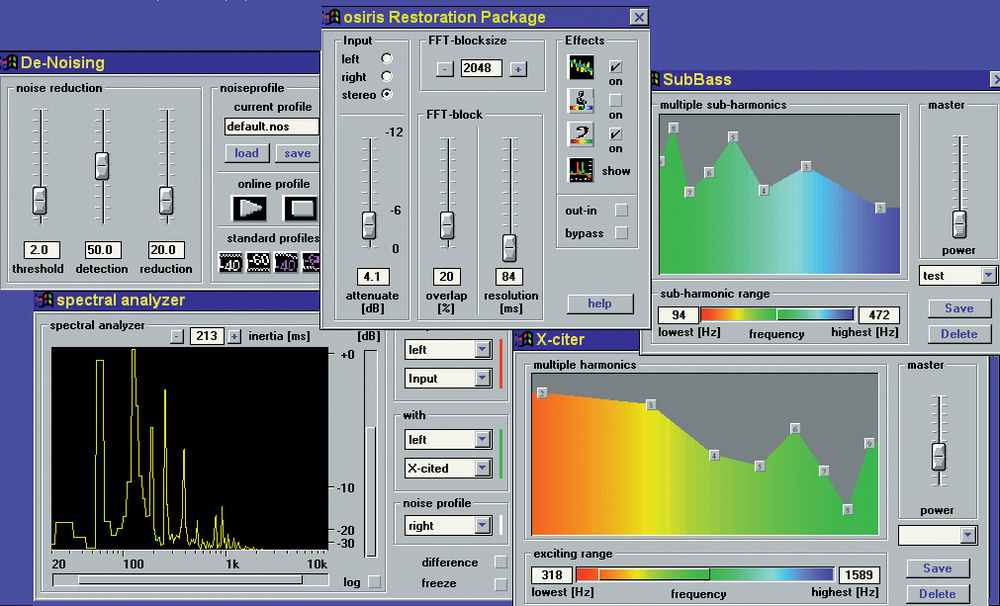Open the De-Noising effect icon

pyautogui.click(x=581, y=67)
